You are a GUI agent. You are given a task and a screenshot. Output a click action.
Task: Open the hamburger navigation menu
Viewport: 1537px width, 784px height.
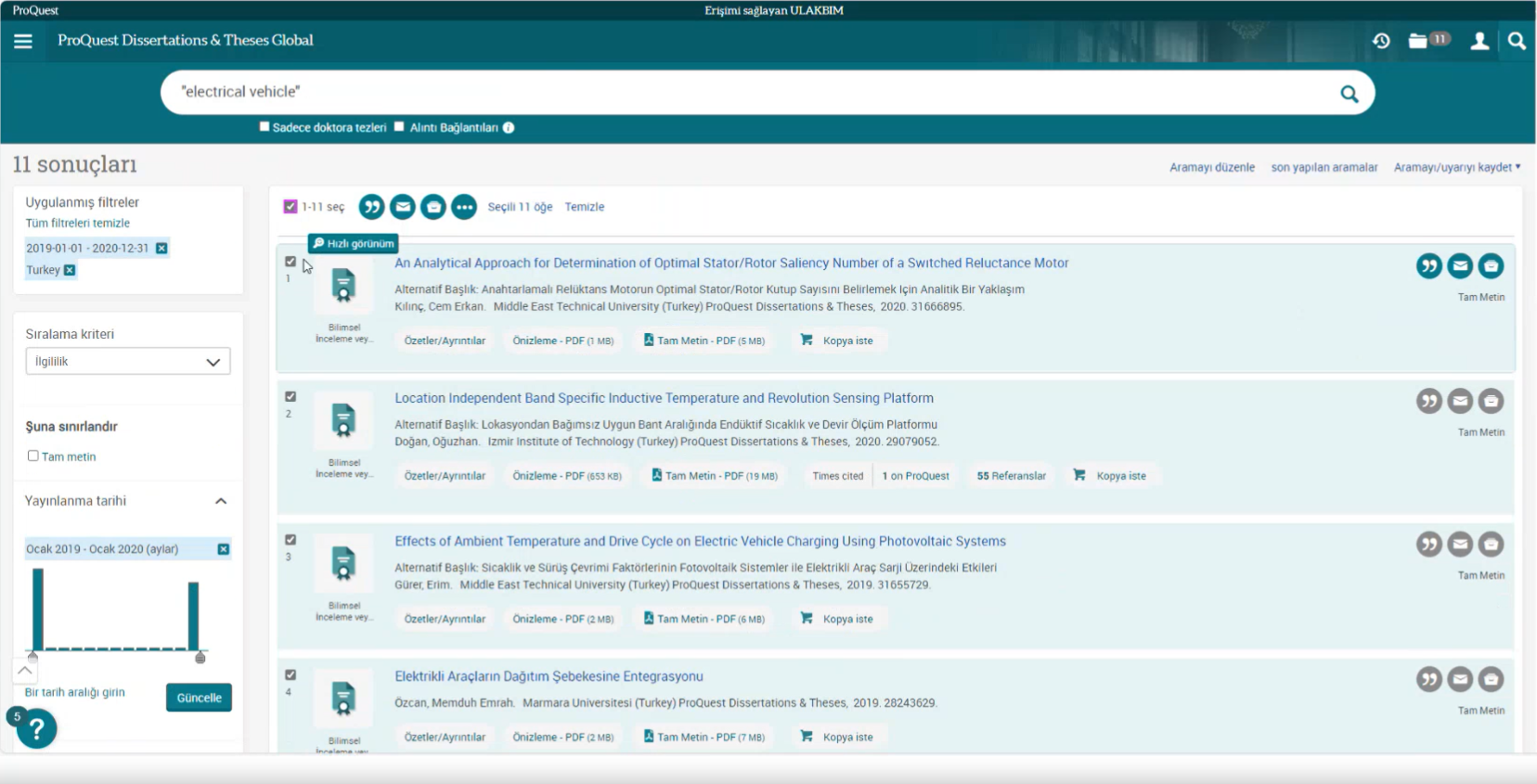(23, 41)
